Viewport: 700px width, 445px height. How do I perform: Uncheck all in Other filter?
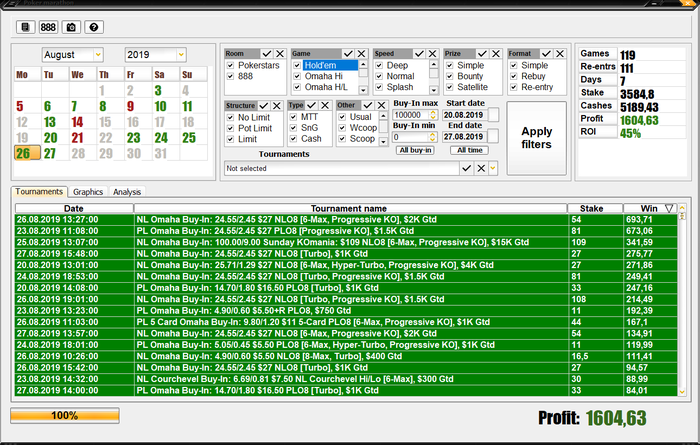tap(381, 105)
